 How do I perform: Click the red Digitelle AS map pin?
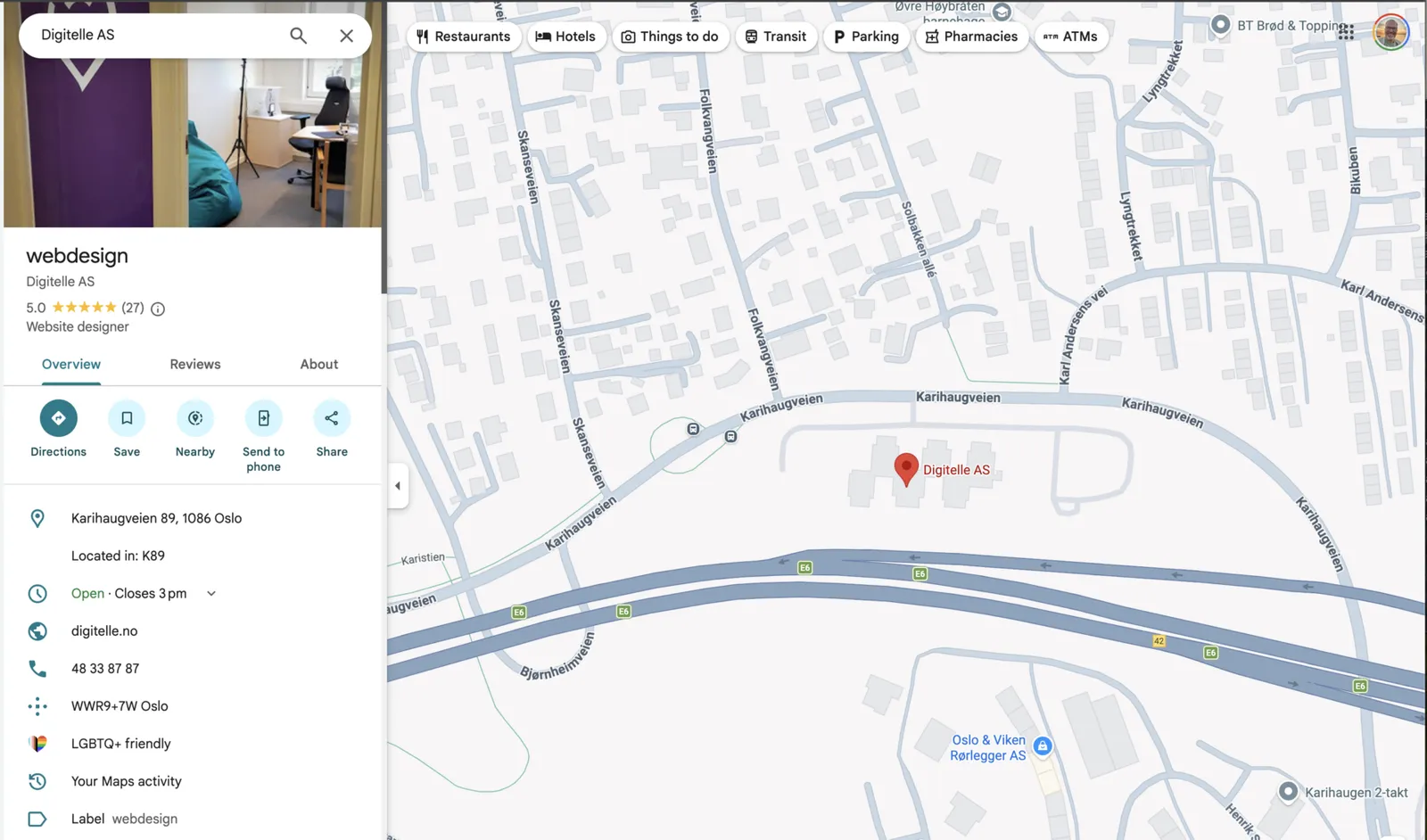(906, 469)
